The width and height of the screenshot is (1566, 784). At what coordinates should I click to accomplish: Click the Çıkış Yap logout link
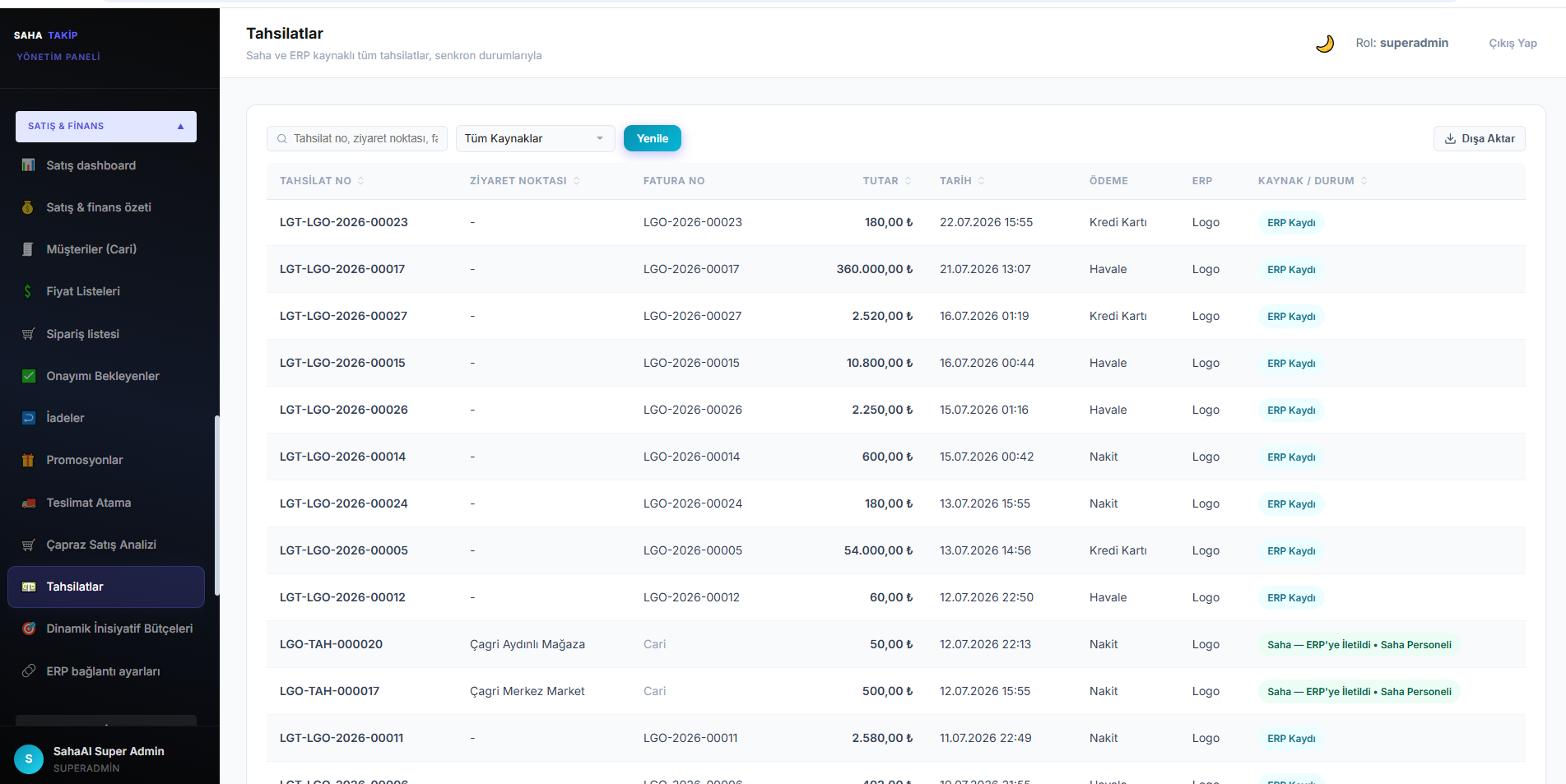tap(1513, 44)
